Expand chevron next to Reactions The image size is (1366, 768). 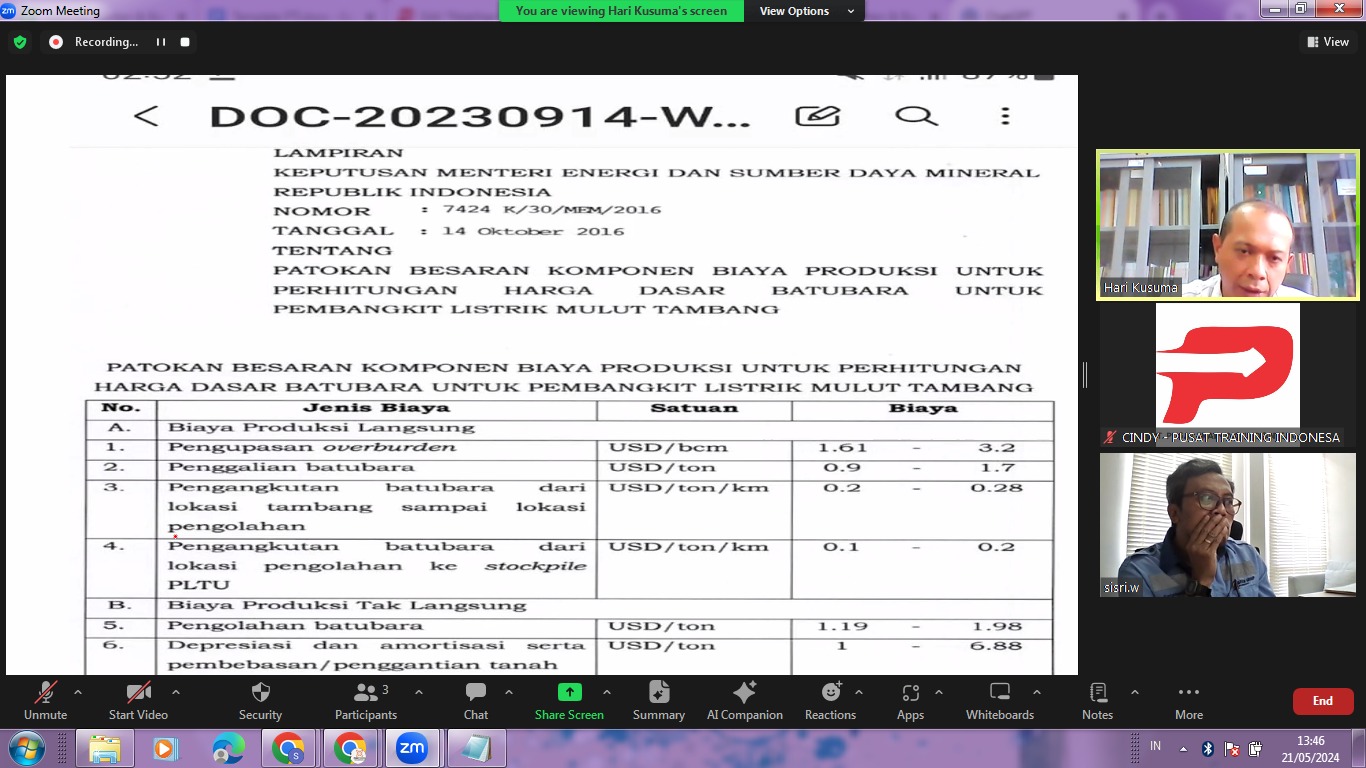(x=858, y=692)
